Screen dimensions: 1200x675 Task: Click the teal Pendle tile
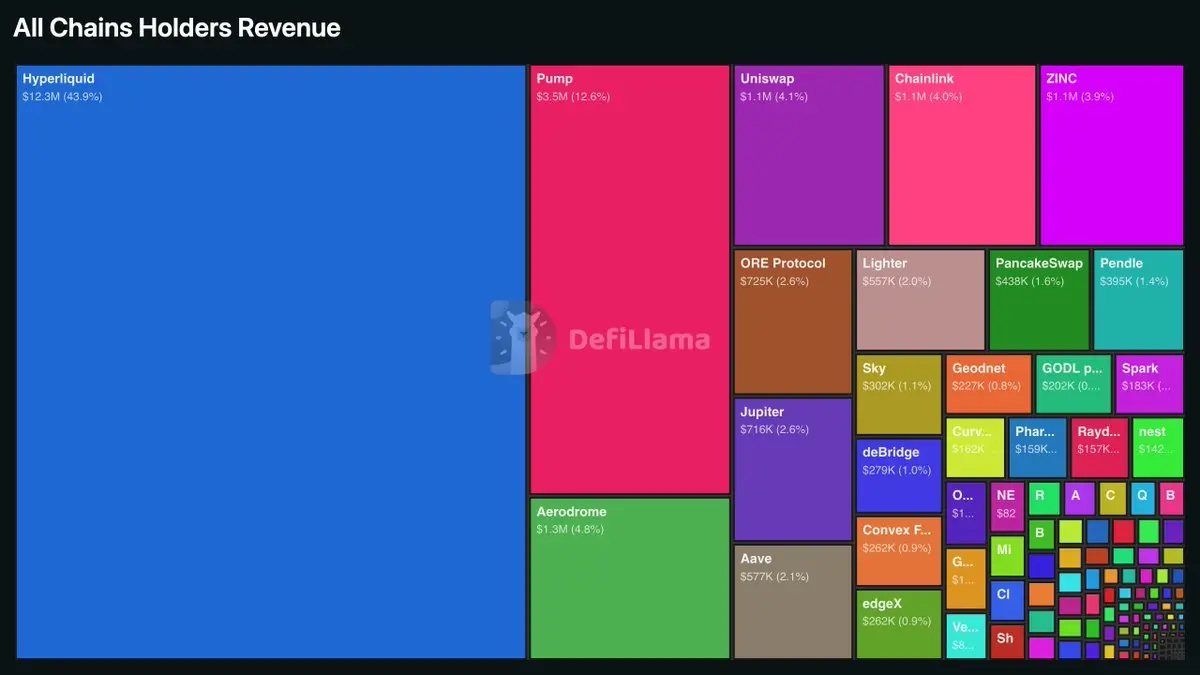click(x=1139, y=300)
